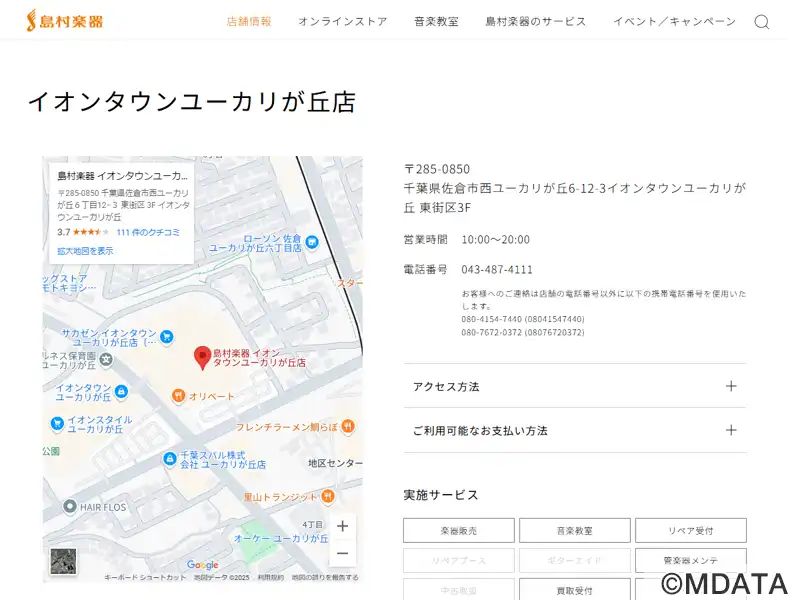Click the 千葉スバル株式会社 marker
The width and height of the screenshot is (800, 600).
[169, 459]
